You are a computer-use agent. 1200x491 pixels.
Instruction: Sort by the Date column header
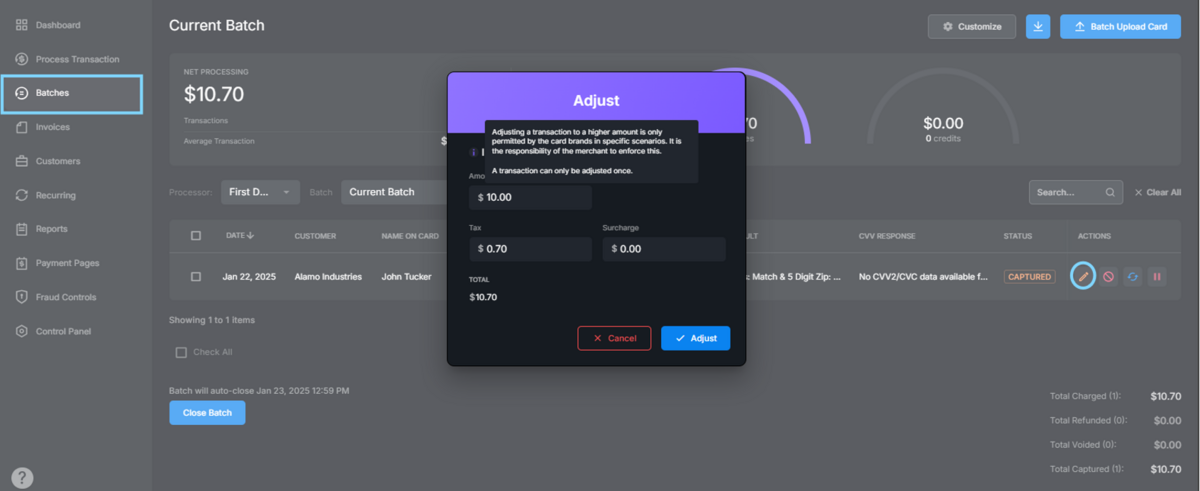pos(240,236)
